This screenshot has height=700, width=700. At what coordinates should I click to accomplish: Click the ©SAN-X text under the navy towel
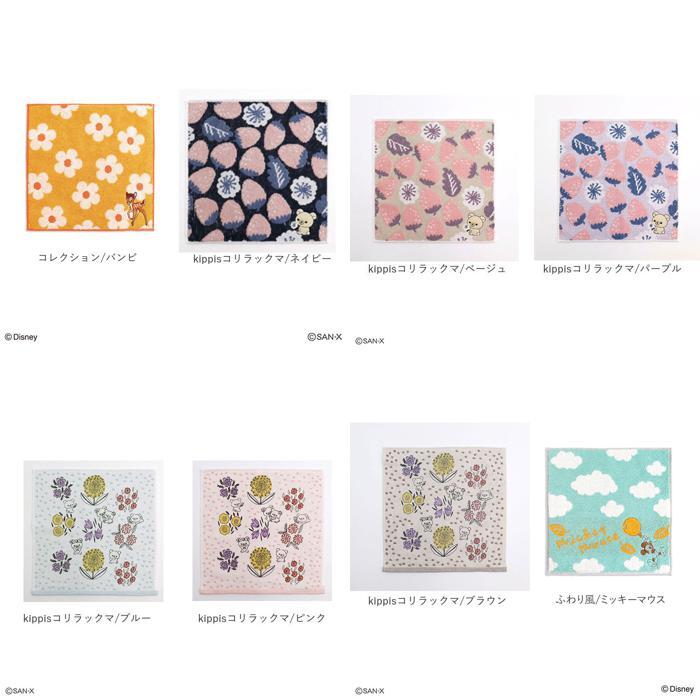coord(325,337)
